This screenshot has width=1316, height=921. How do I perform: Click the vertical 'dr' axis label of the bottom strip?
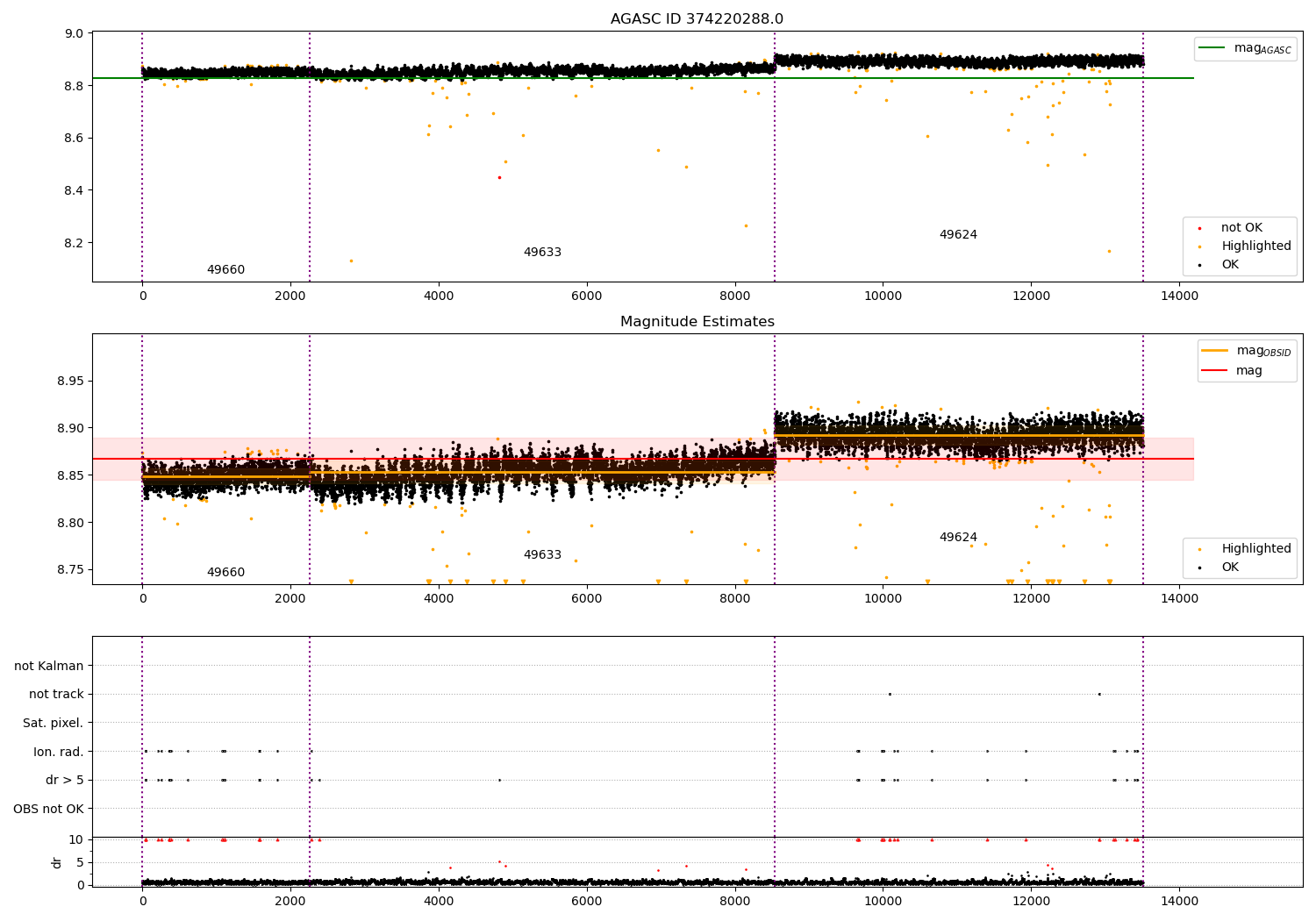pyautogui.click(x=57, y=862)
